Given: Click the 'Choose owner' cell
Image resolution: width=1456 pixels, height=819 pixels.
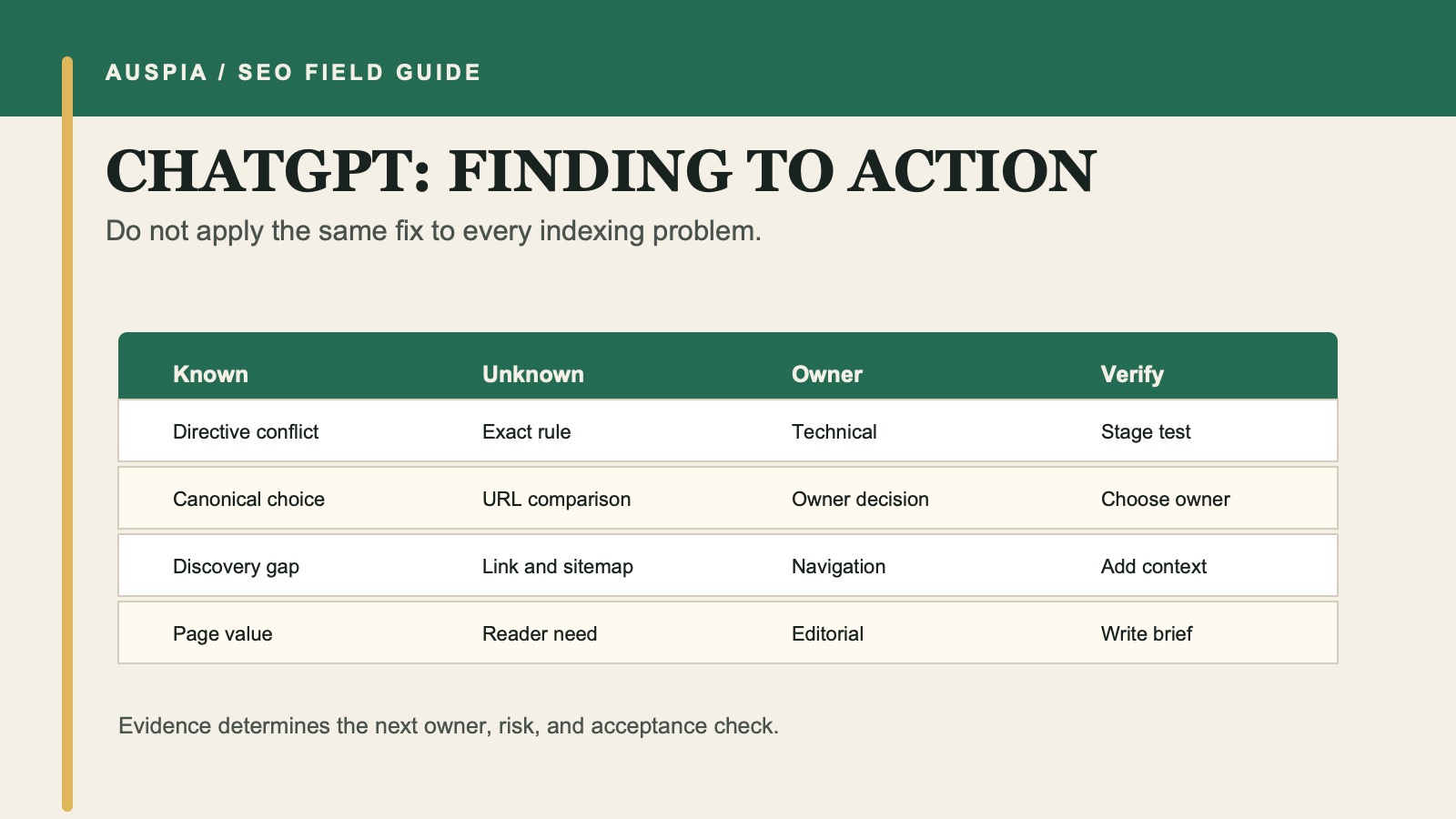Looking at the screenshot, I should click(1166, 500).
